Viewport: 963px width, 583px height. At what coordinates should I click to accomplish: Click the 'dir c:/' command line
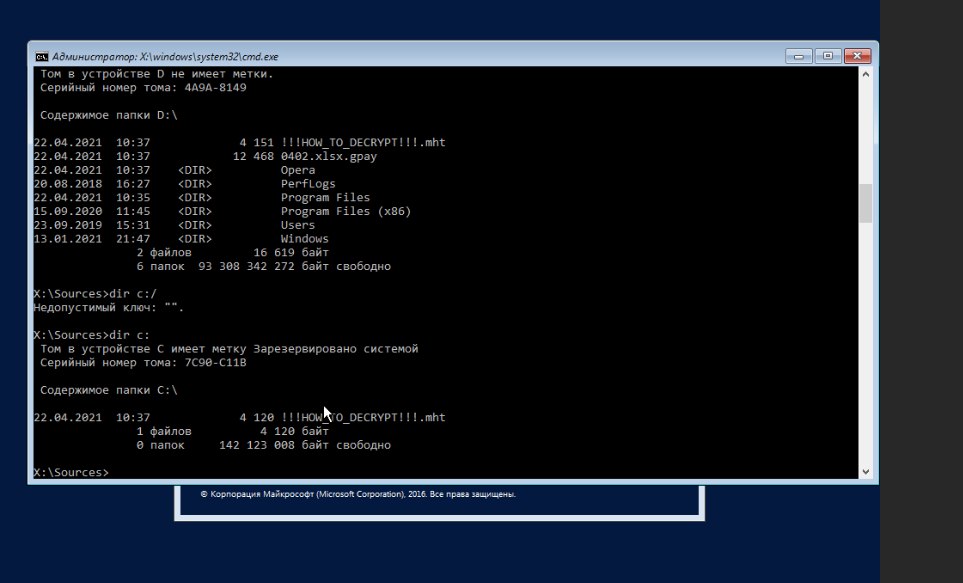tap(95, 294)
